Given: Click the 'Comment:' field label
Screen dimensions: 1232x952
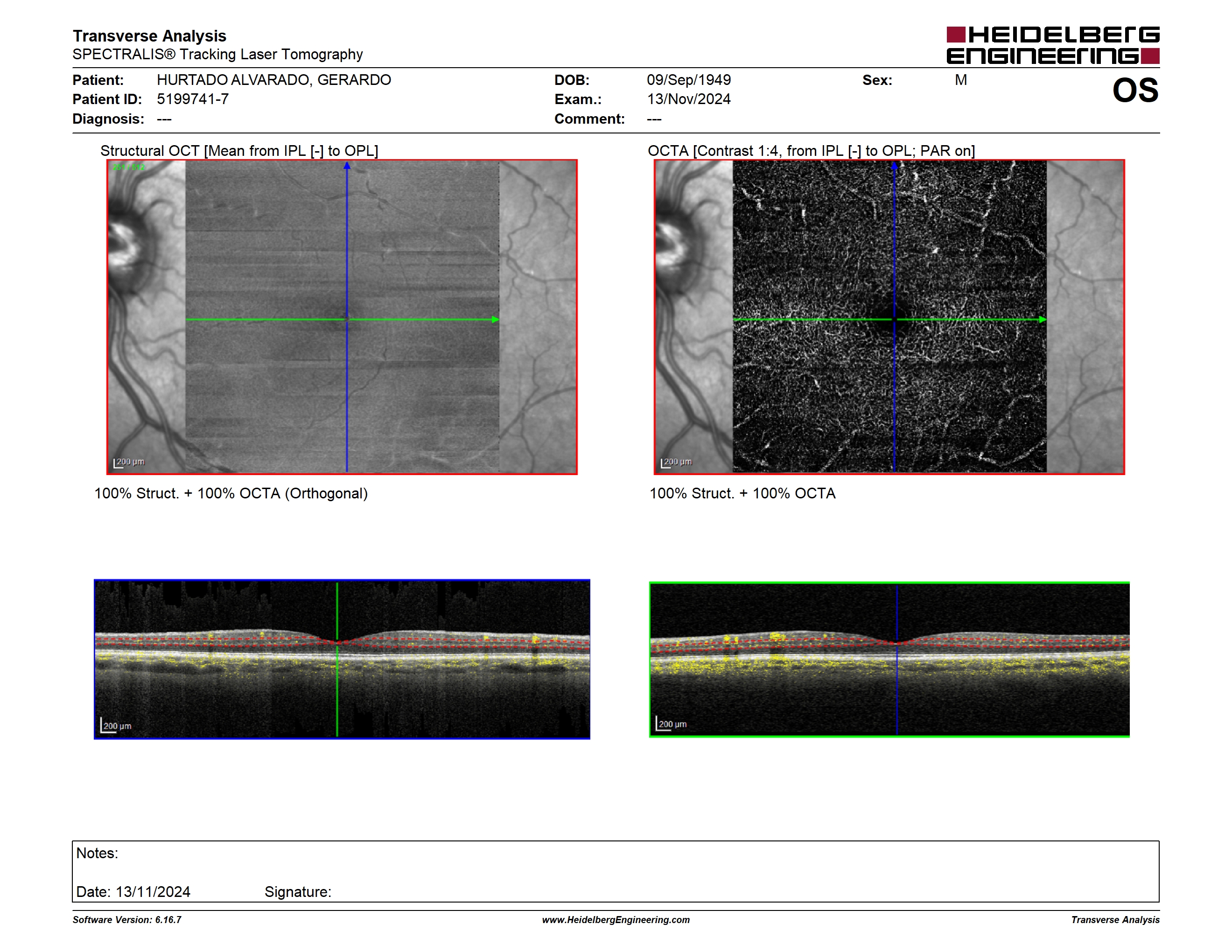Looking at the screenshot, I should point(589,119).
